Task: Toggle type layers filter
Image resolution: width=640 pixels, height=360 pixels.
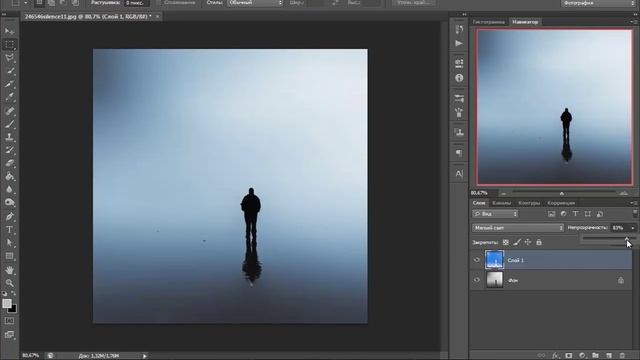Action: click(576, 214)
